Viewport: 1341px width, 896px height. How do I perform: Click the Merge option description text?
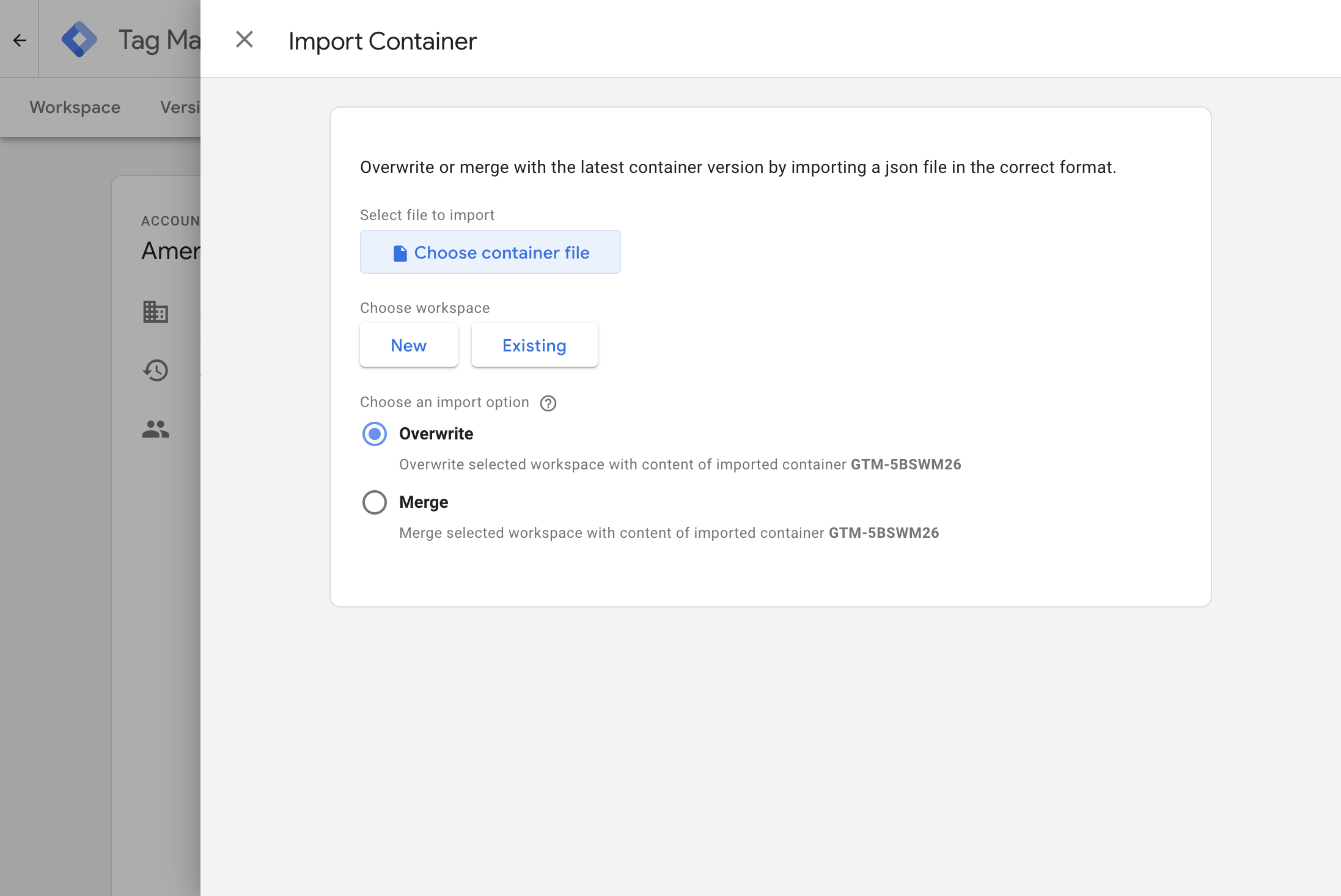point(669,533)
